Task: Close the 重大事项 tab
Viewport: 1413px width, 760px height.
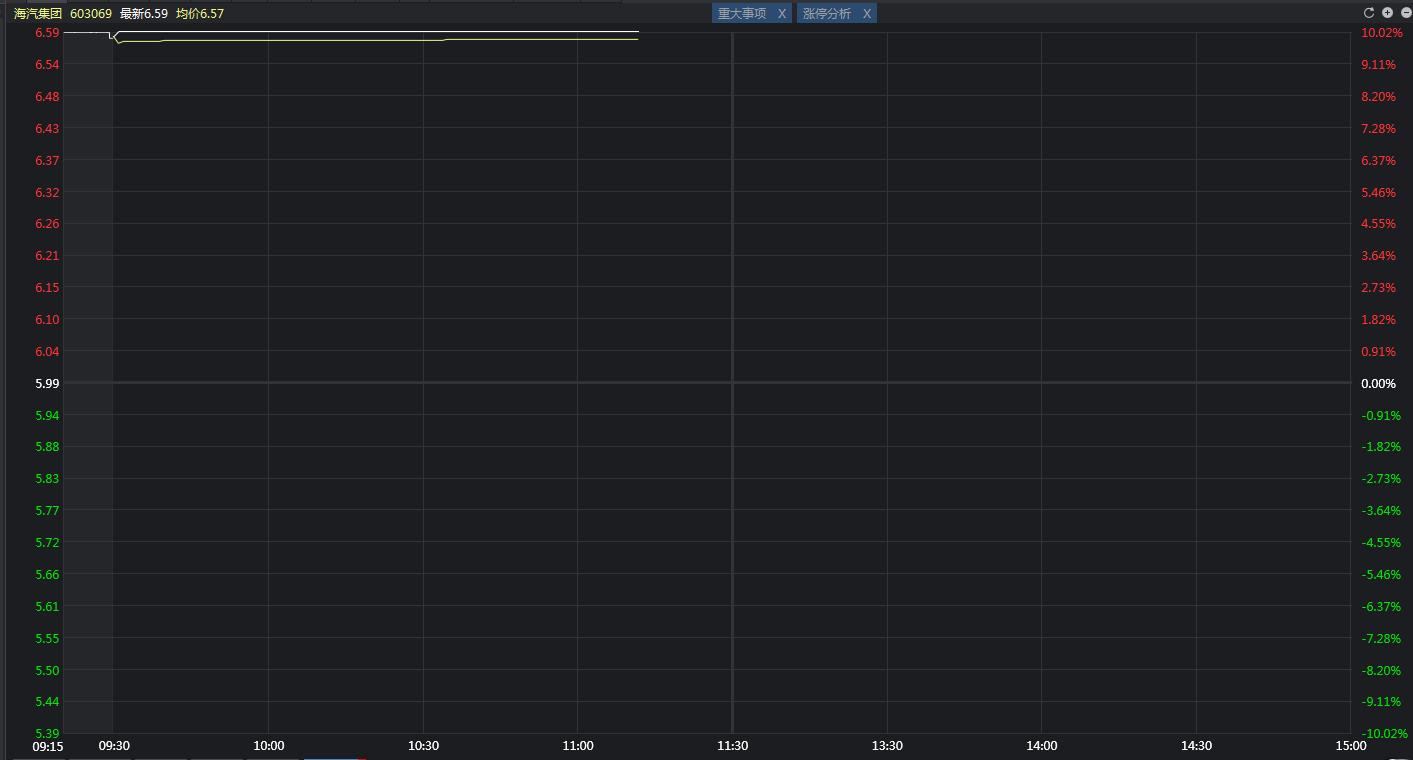Action: pos(782,13)
